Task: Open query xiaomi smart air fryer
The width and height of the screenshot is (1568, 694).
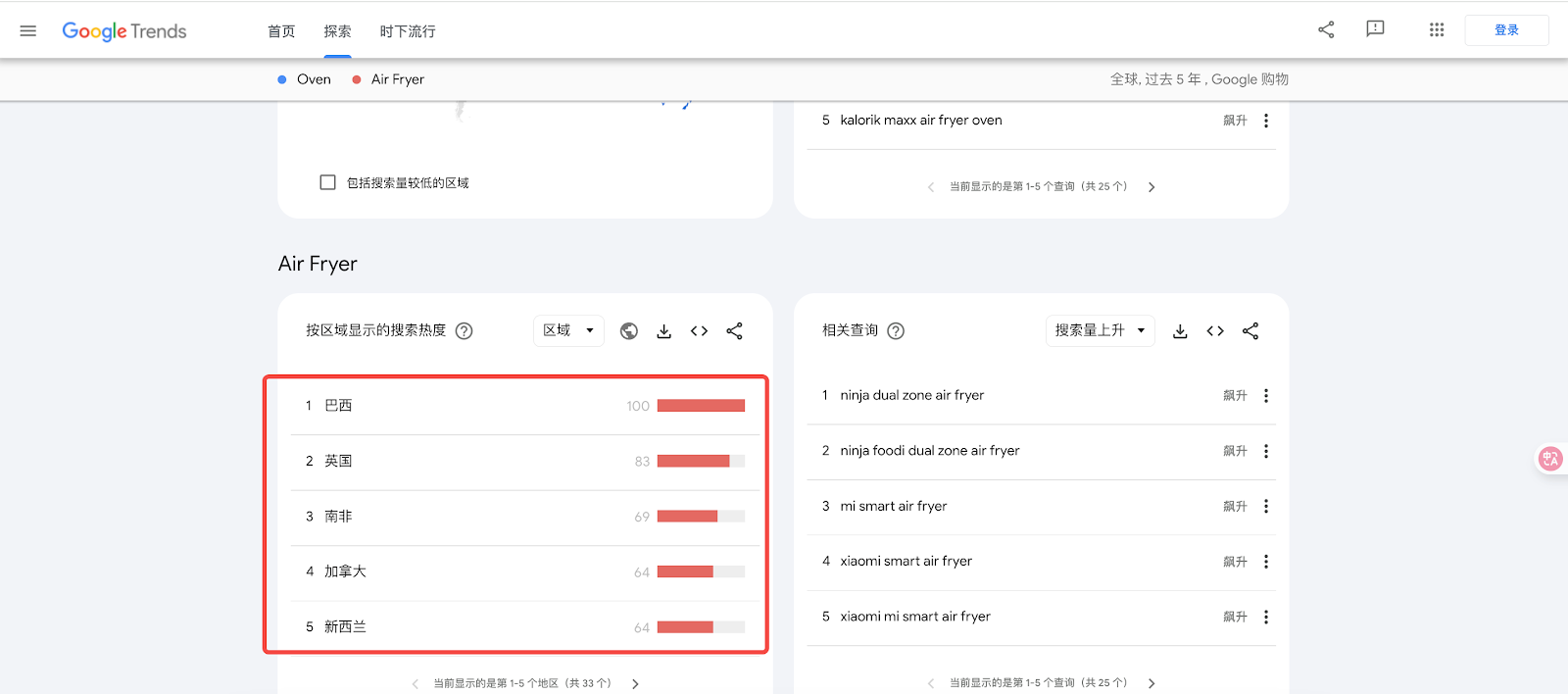Action: point(906,562)
